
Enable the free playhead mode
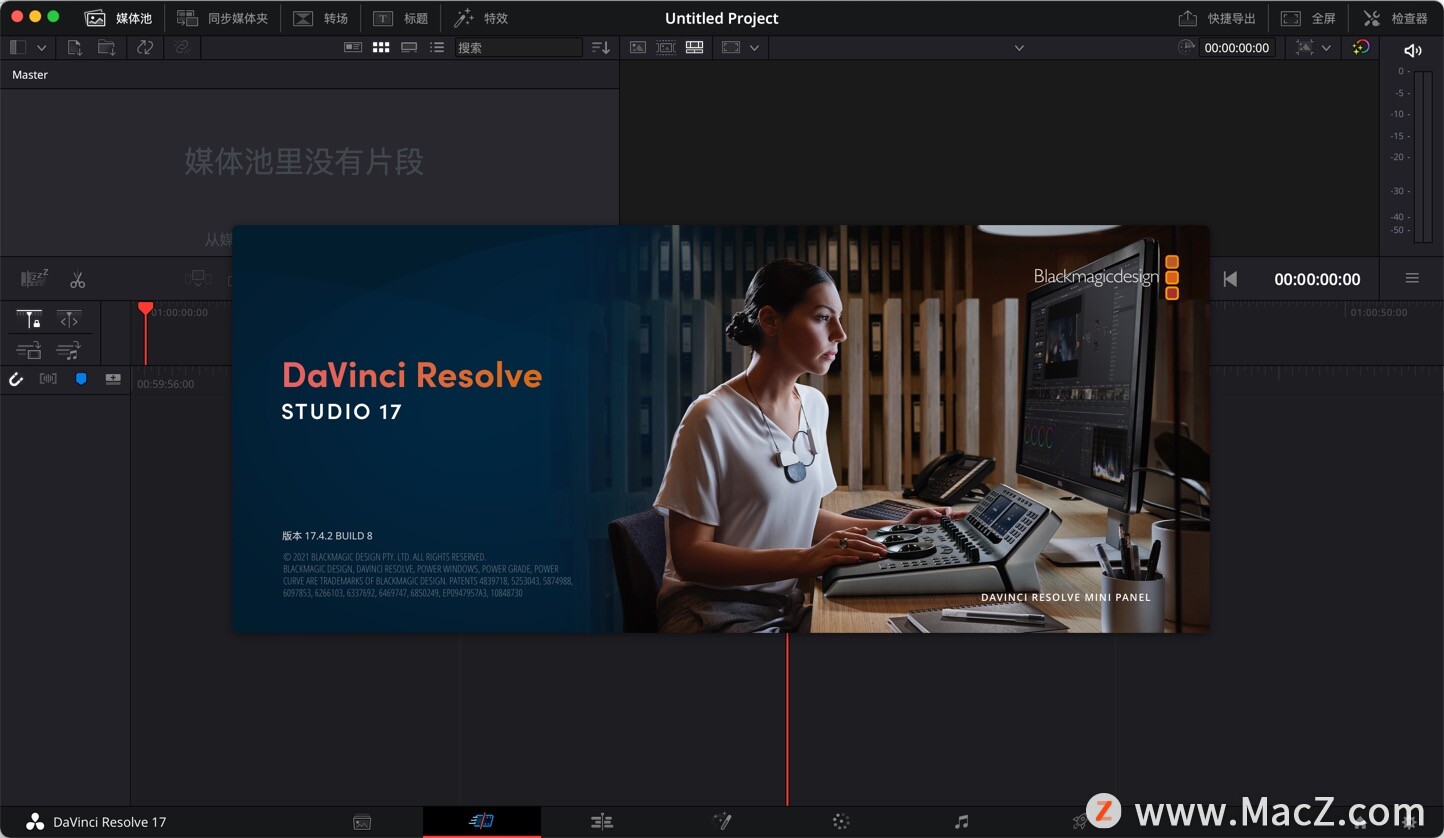click(69, 319)
